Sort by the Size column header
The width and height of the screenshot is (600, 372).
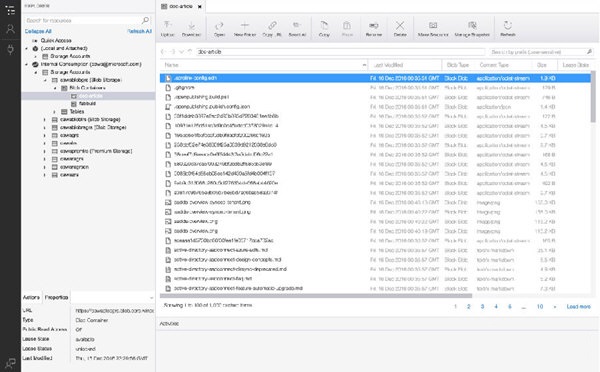point(545,65)
